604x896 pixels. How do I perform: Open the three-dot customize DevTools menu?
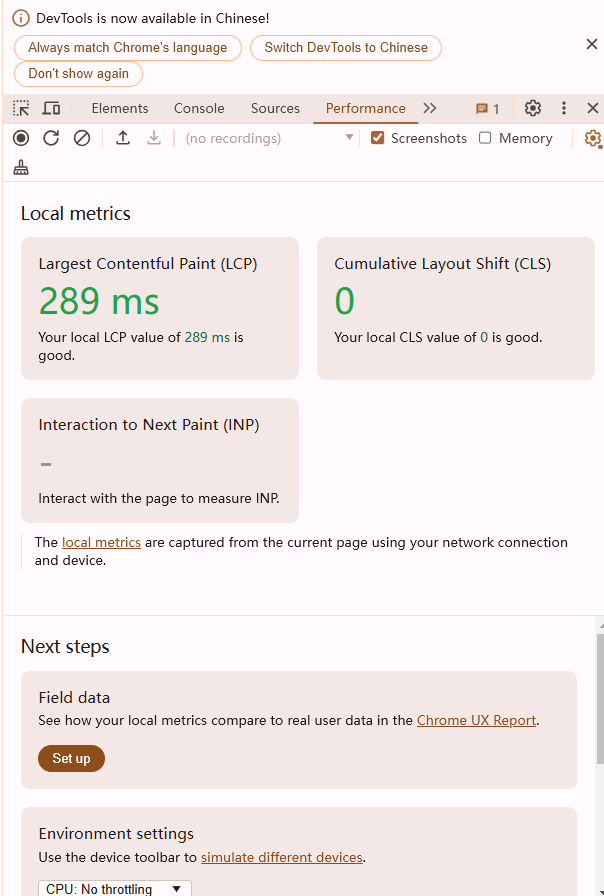tap(564, 108)
